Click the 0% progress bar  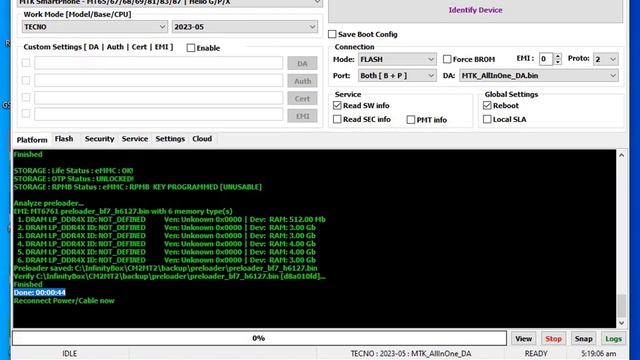(259, 338)
